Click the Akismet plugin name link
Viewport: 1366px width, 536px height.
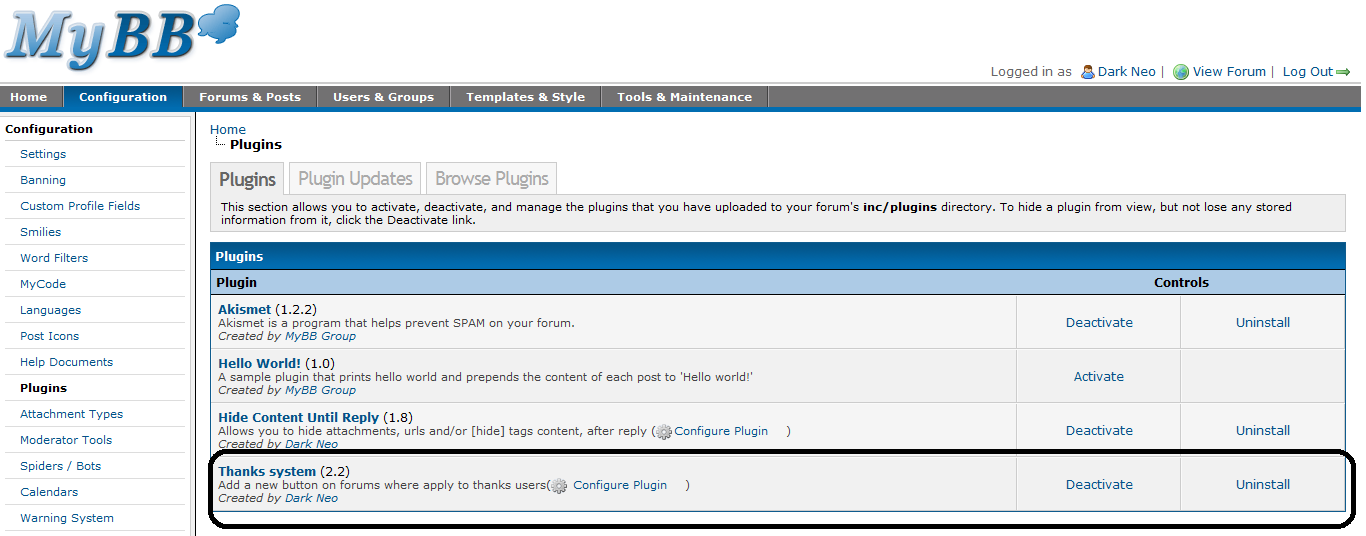coord(245,309)
